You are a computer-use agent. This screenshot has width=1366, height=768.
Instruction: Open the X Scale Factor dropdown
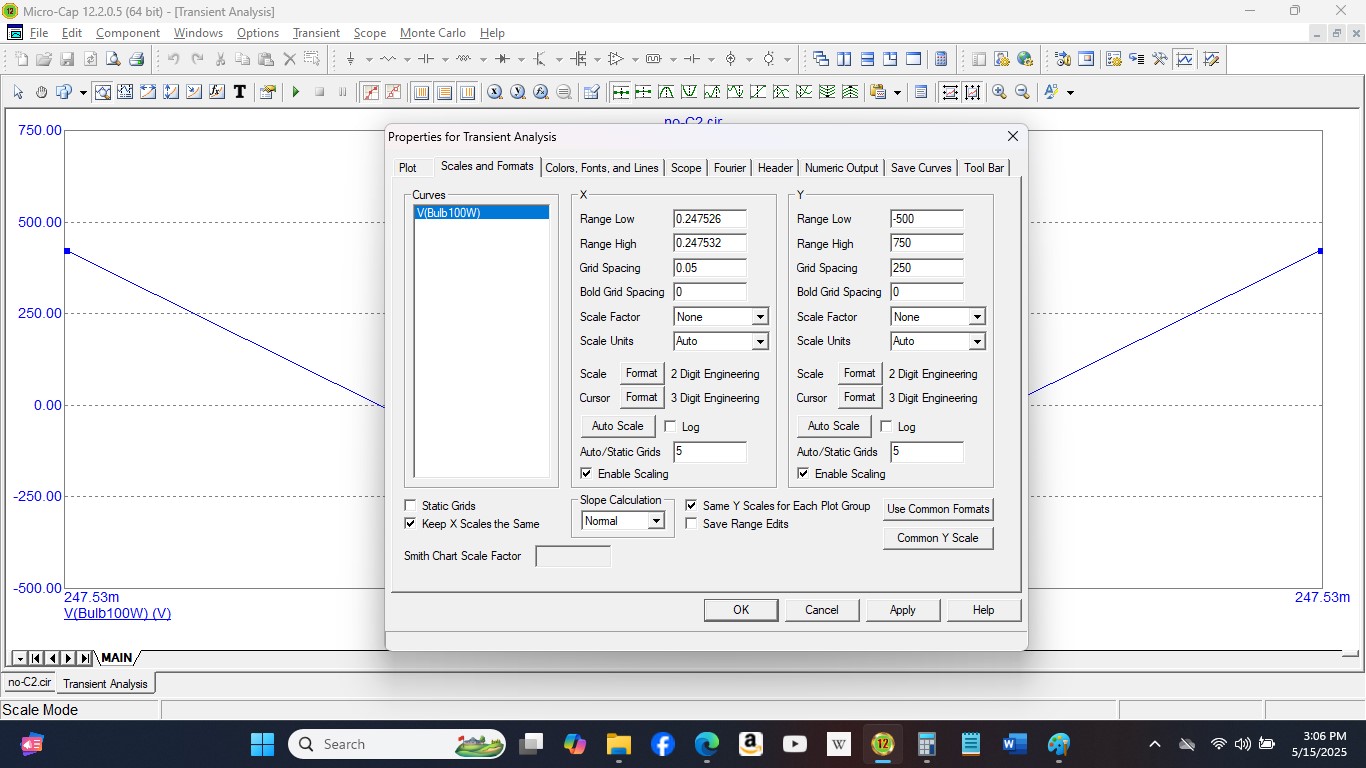(760, 317)
